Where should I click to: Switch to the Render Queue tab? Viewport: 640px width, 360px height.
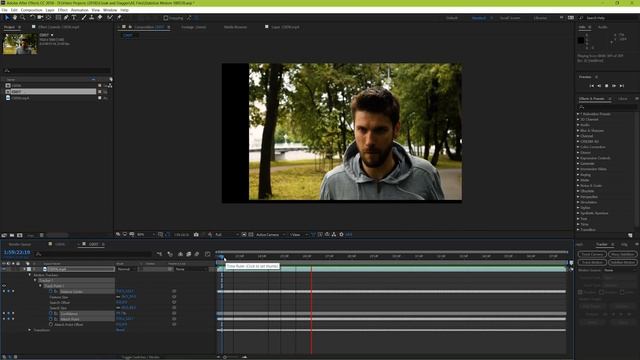tap(20, 244)
